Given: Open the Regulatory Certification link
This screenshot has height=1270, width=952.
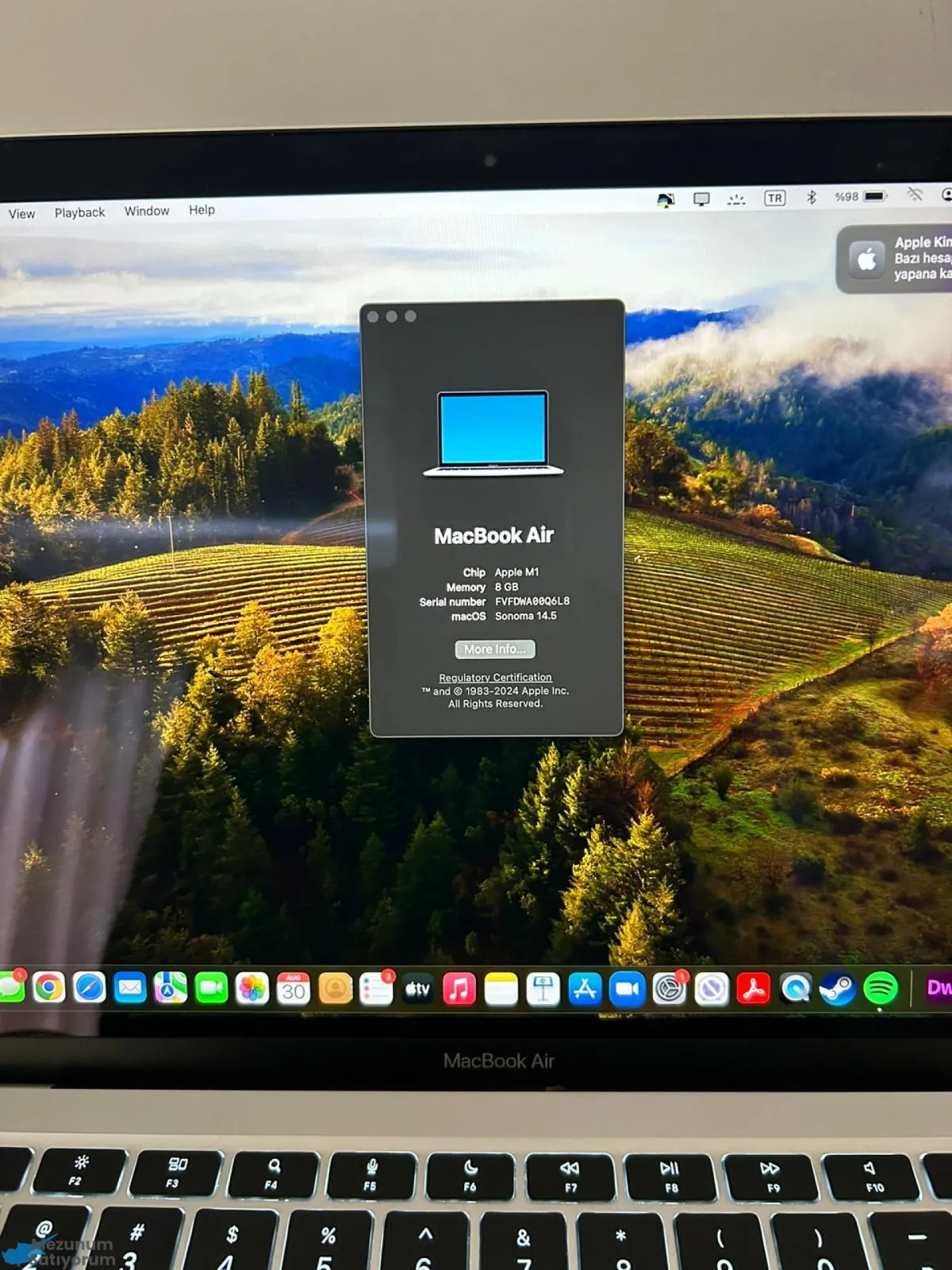Looking at the screenshot, I should pos(495,677).
